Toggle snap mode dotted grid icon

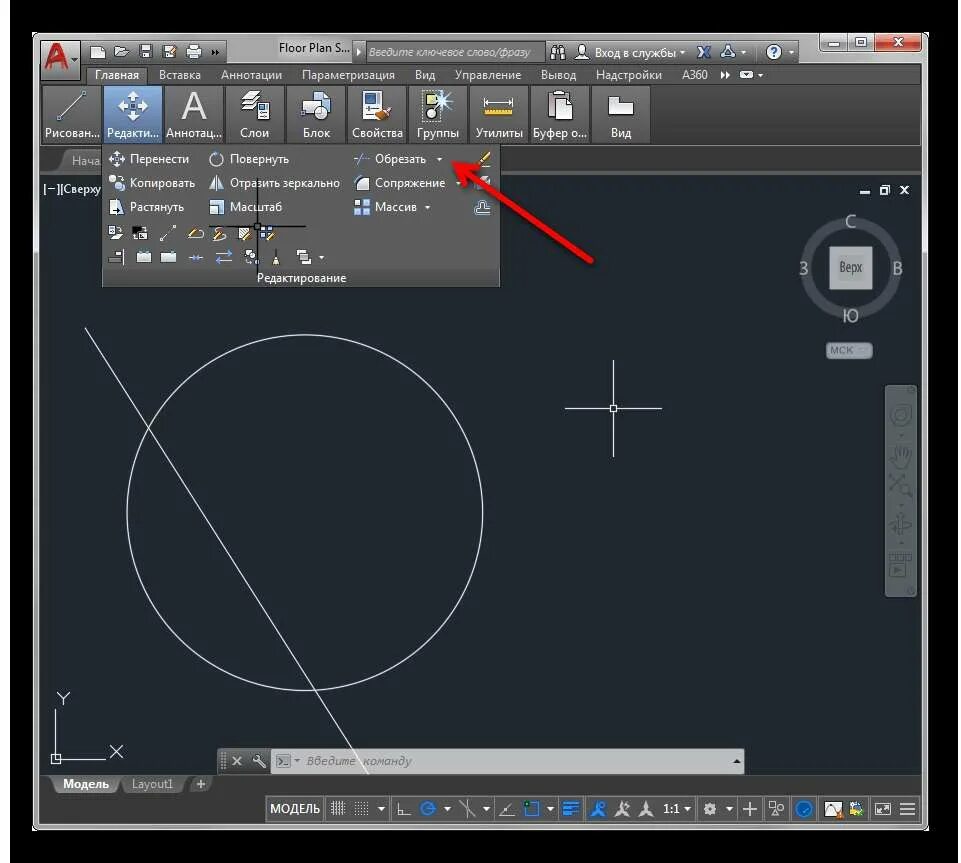pos(362,809)
